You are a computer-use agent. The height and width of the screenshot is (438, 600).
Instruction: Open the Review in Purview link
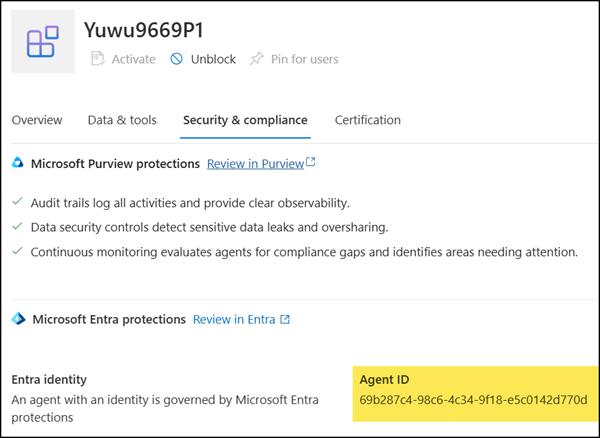[254, 162]
